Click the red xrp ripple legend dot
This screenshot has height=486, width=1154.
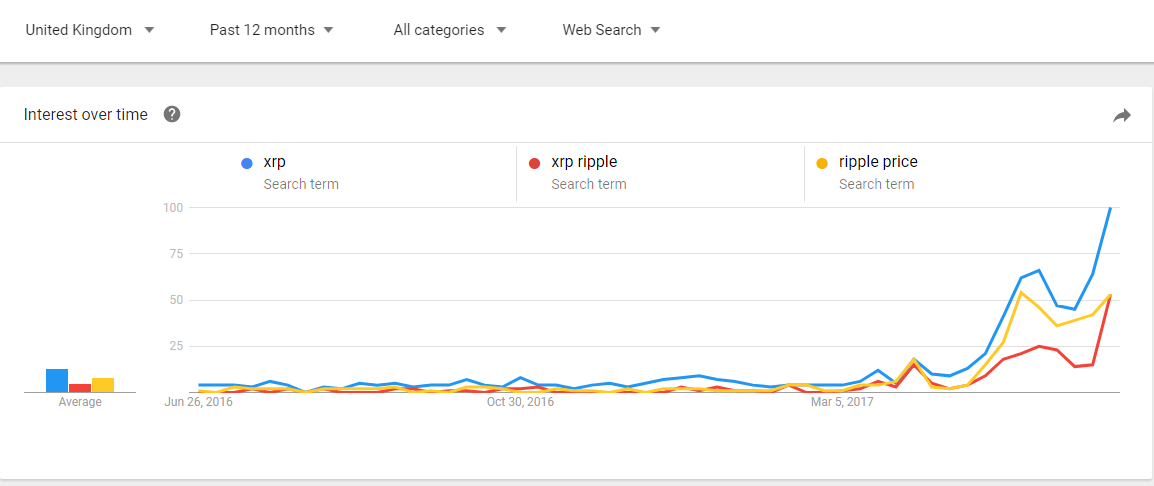[x=534, y=163]
